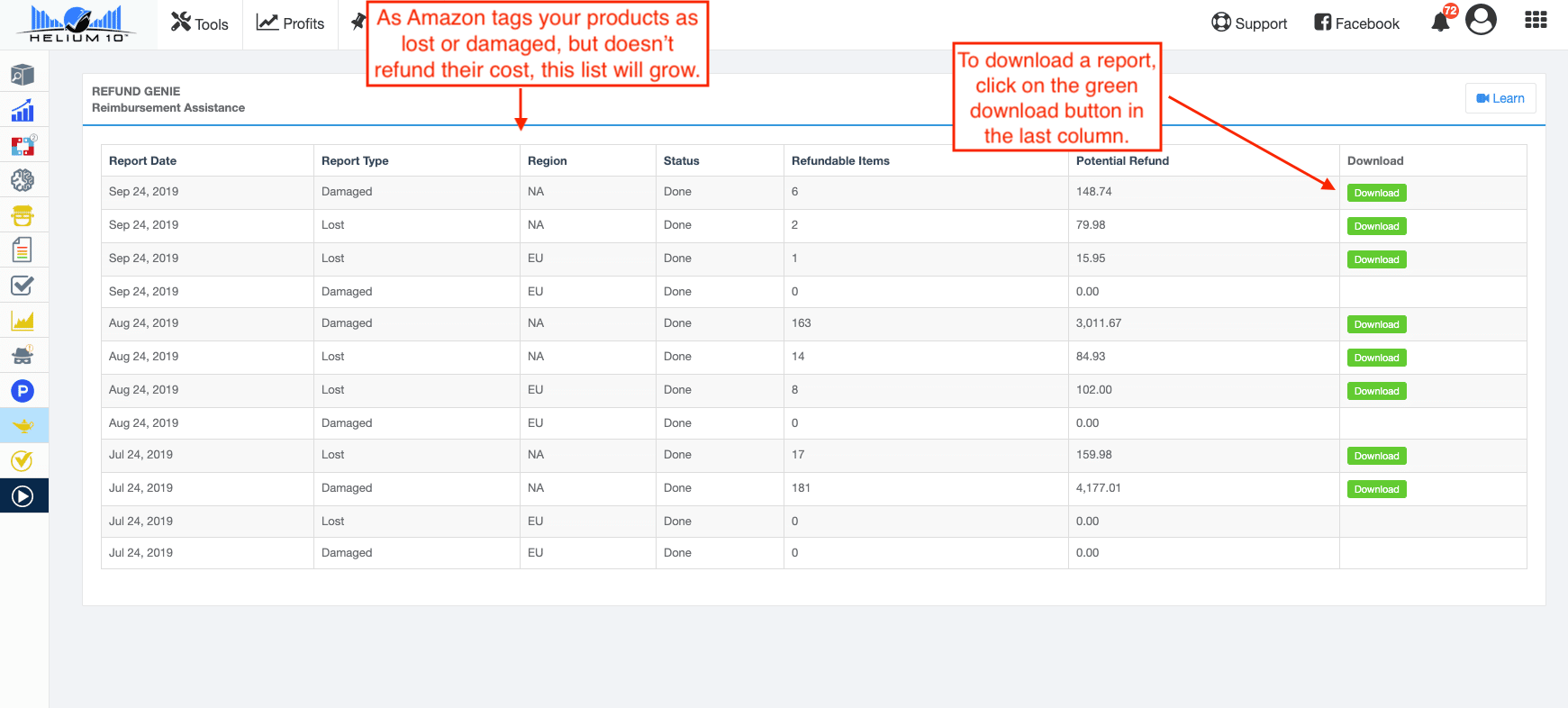Open the Hijacker Alert spy icon tool

coord(23,356)
